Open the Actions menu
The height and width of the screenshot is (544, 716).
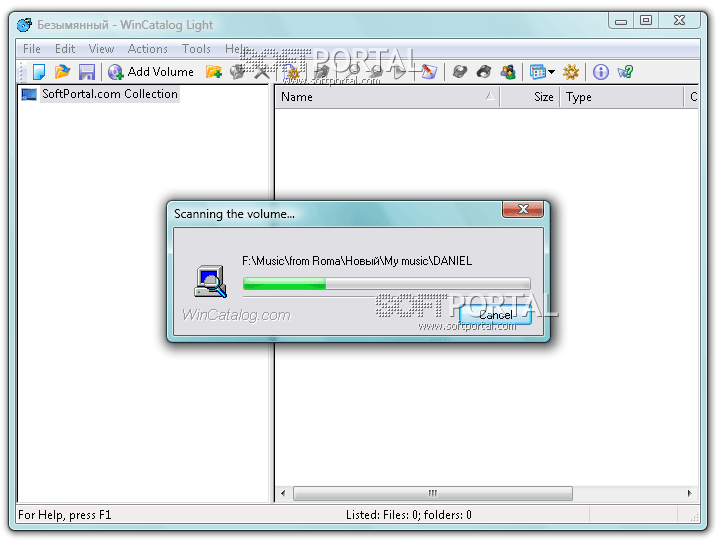147,48
